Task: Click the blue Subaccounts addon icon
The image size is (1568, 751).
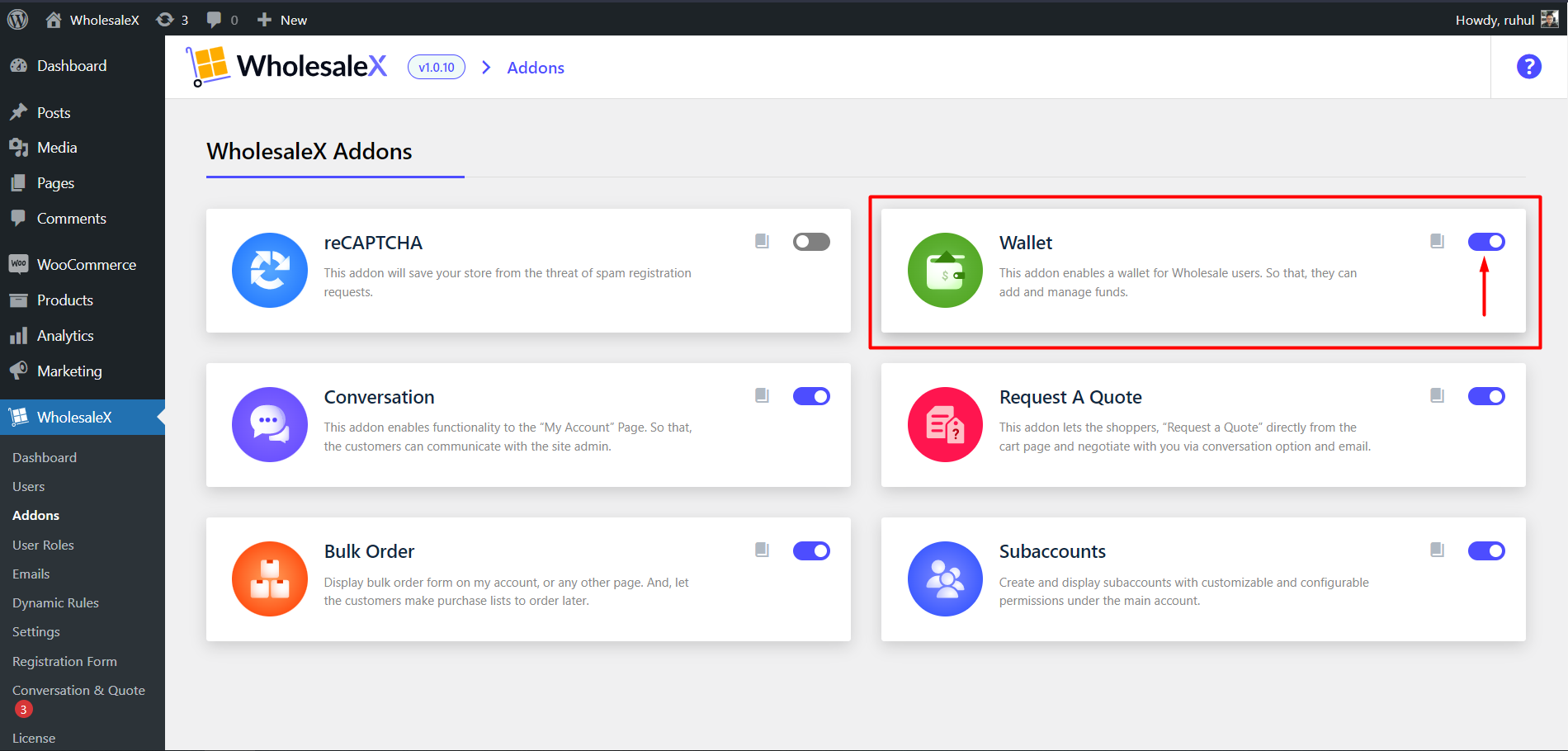Action: [x=945, y=579]
